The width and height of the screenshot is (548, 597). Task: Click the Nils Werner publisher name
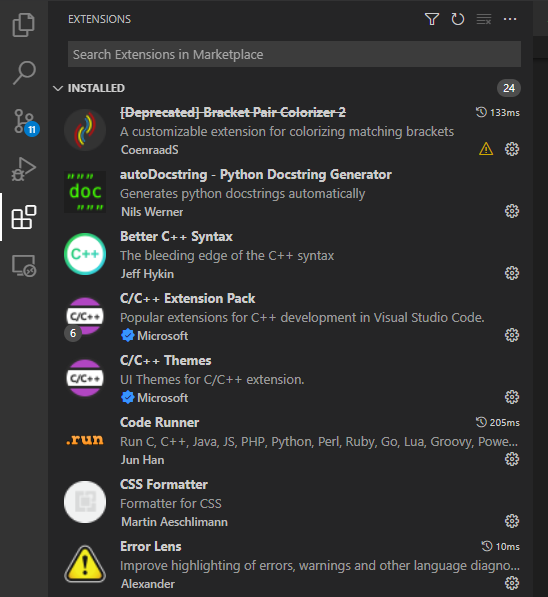click(152, 212)
